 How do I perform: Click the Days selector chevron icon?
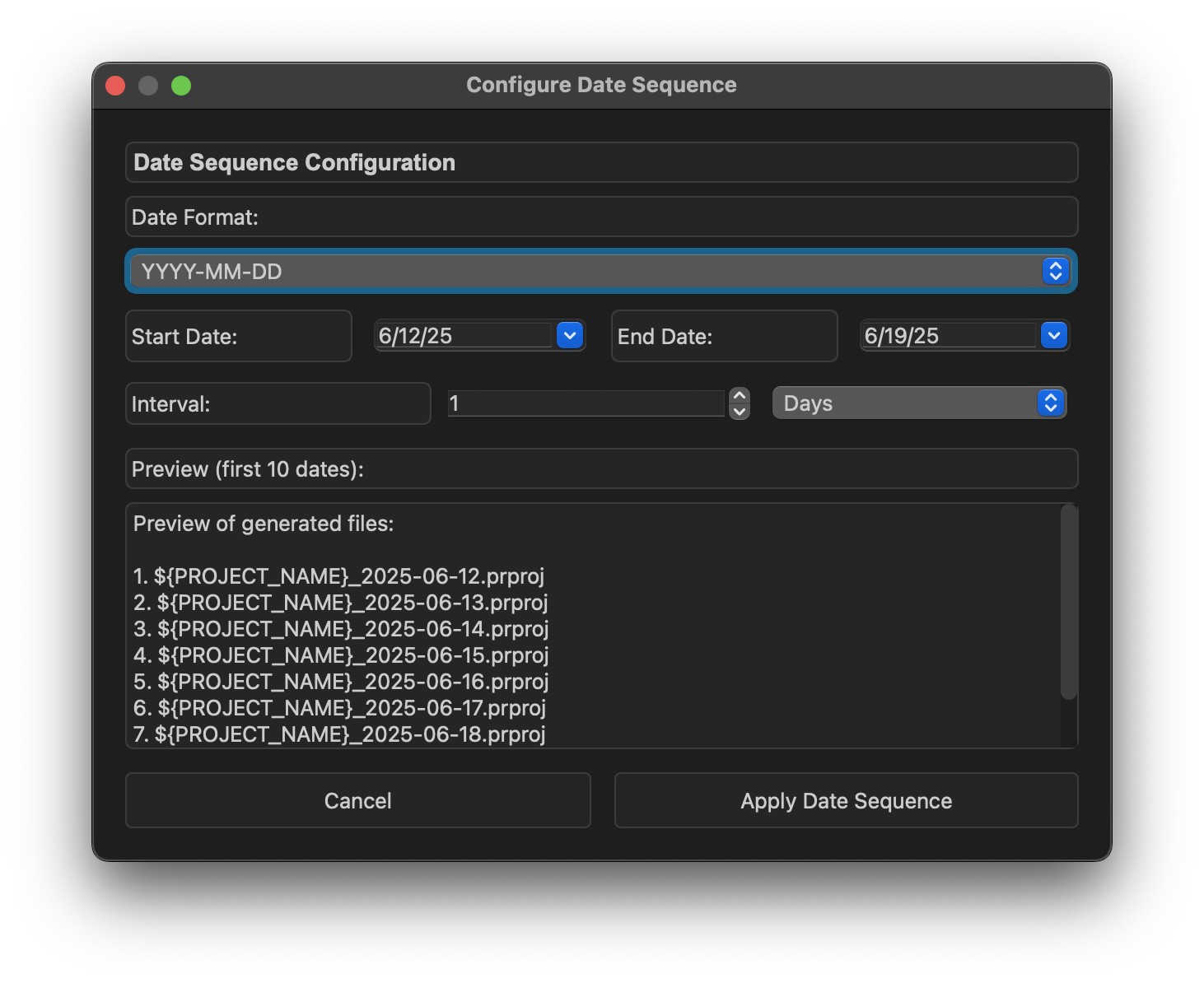coord(1049,403)
